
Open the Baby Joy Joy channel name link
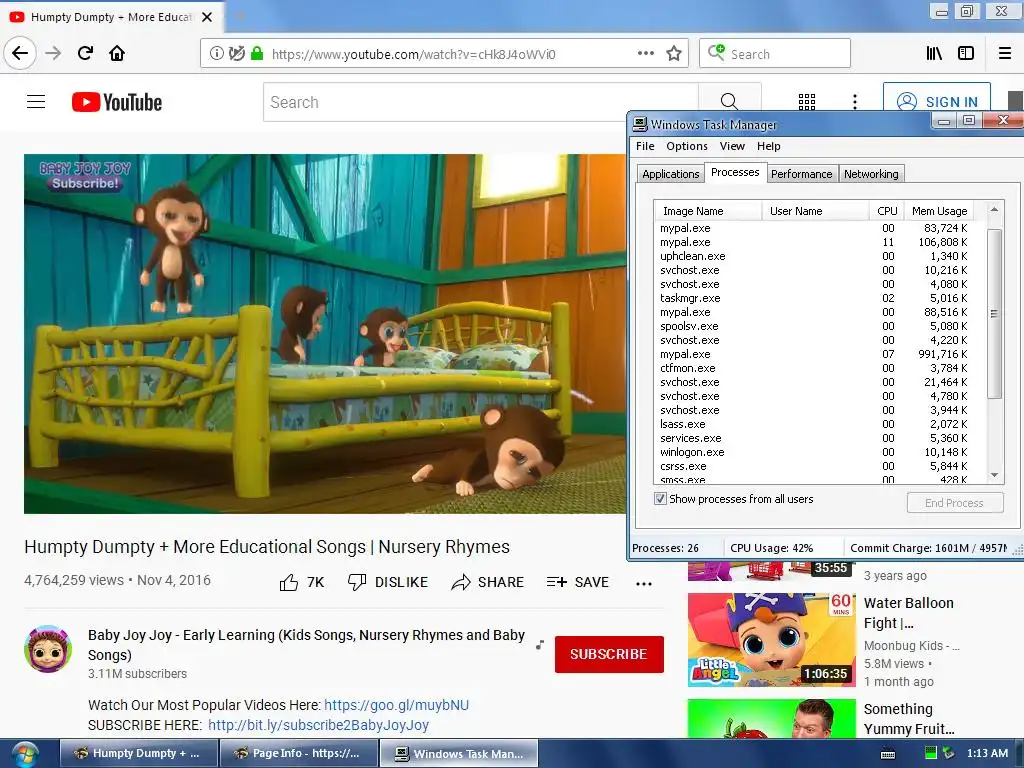coord(306,645)
